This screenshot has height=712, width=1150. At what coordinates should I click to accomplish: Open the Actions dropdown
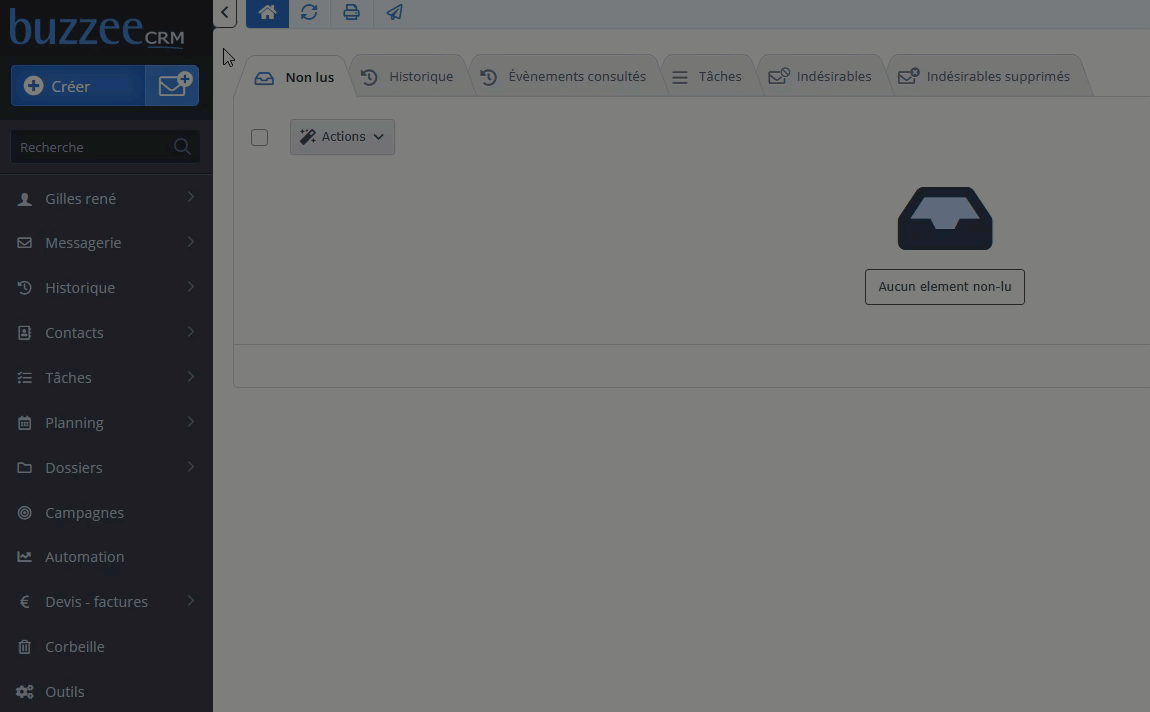click(342, 137)
